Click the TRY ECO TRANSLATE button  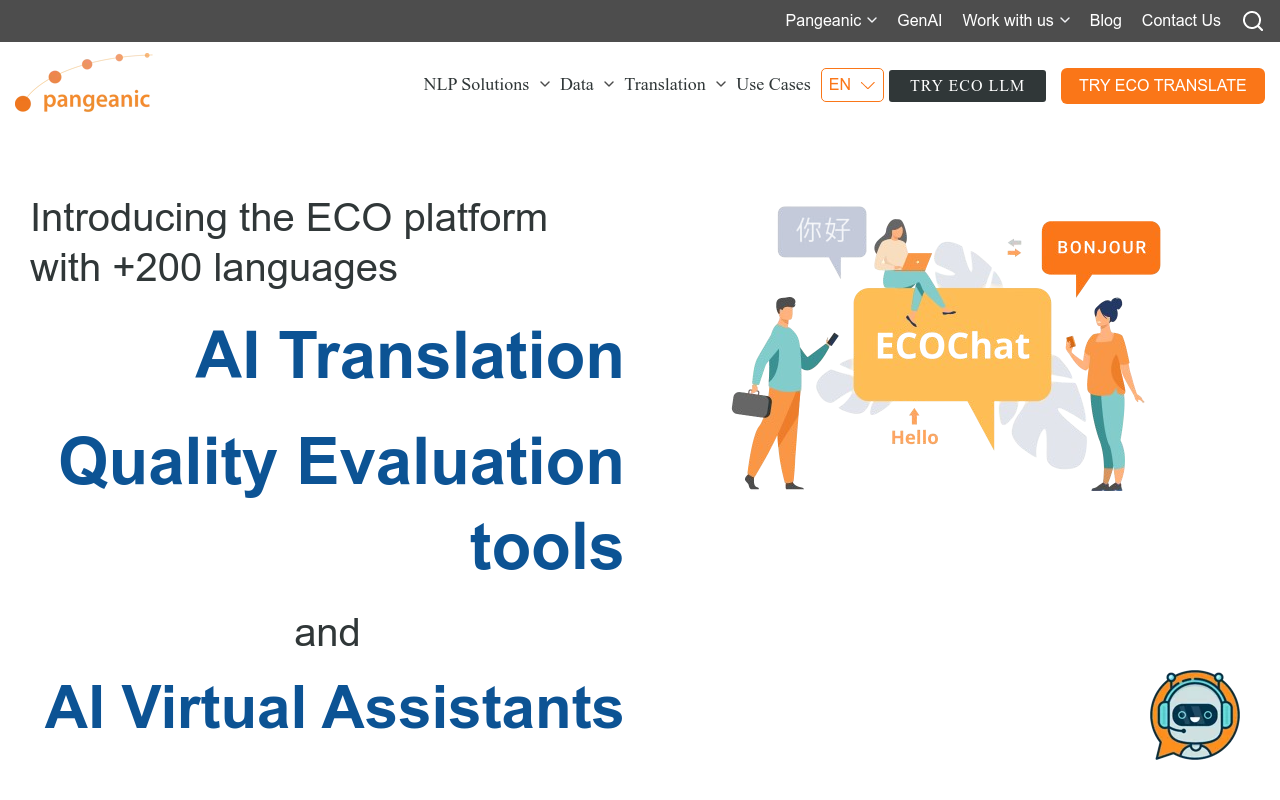click(1163, 86)
